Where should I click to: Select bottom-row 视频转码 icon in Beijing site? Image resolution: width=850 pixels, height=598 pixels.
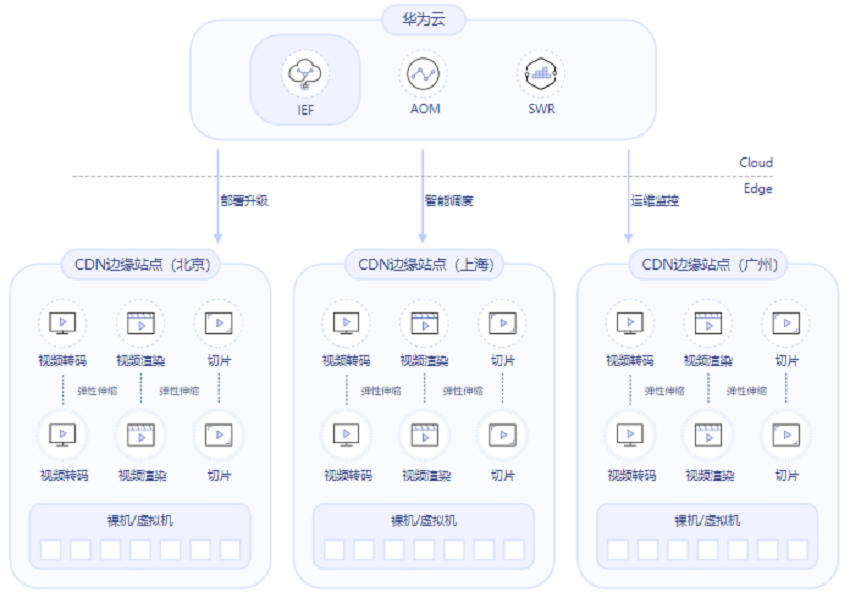[63, 435]
